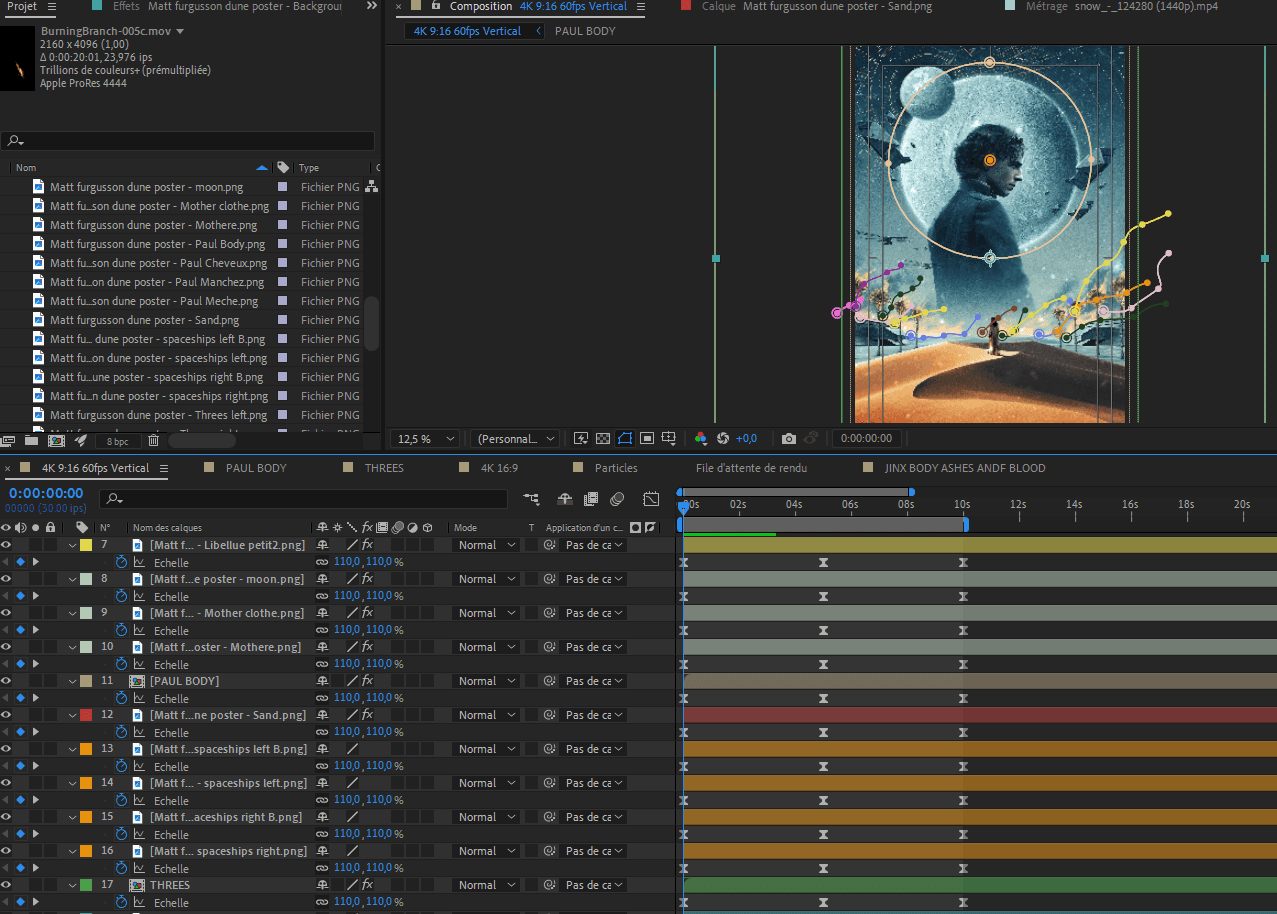Click the Scale stopwatch on the moon.png layer
The width and height of the screenshot is (1277, 914).
pos(122,596)
